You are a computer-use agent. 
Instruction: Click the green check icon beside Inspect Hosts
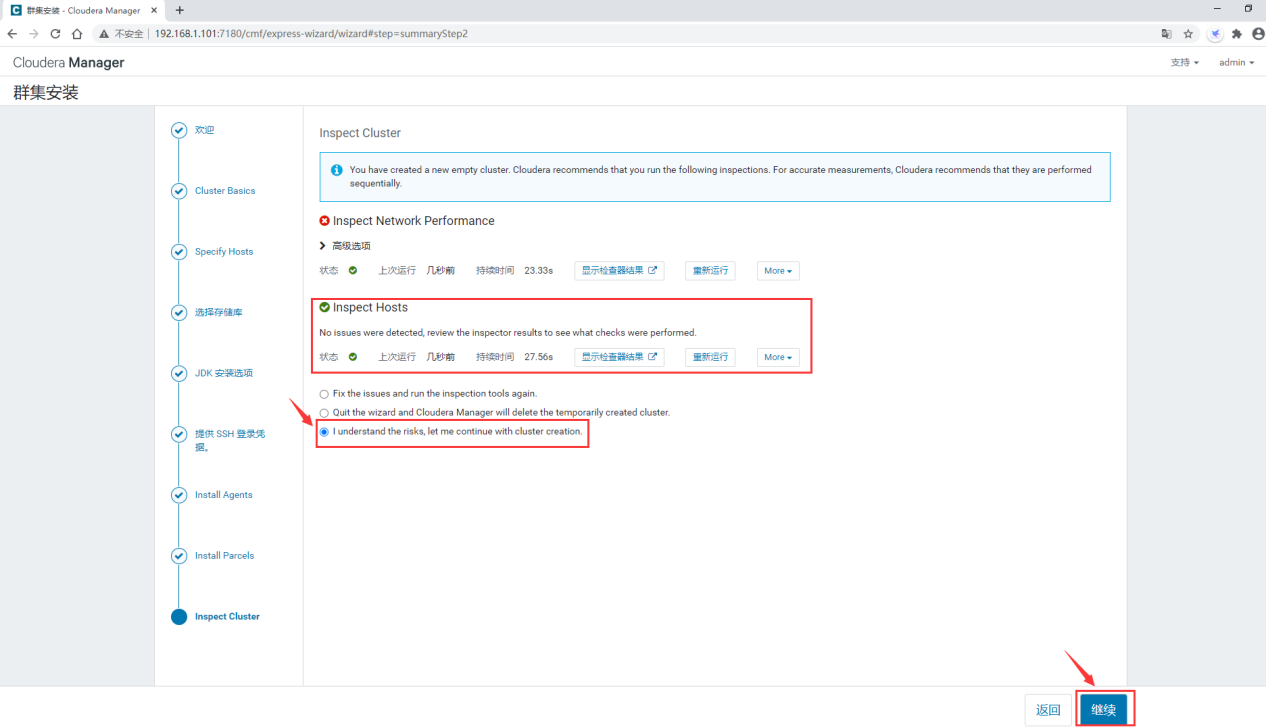pyautogui.click(x=324, y=308)
